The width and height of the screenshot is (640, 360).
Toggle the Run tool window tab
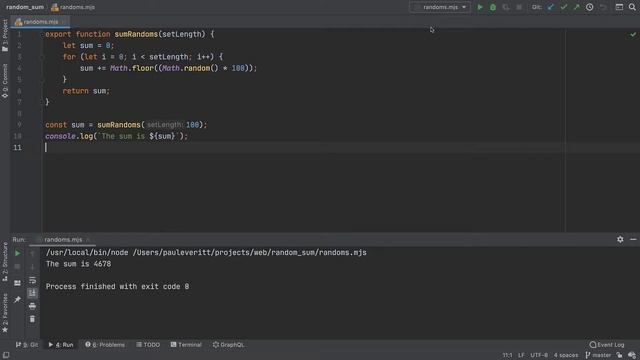click(x=61, y=345)
